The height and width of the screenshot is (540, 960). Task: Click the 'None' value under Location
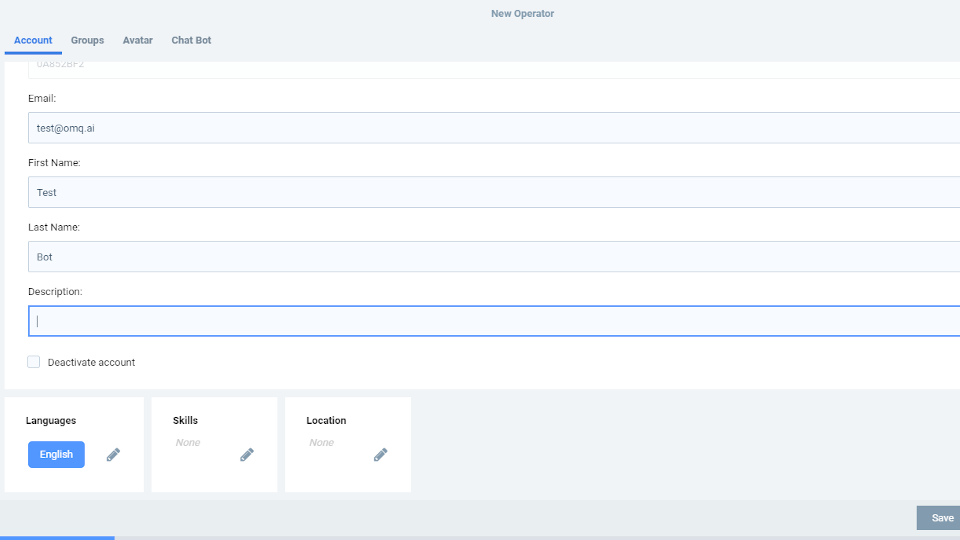(321, 443)
